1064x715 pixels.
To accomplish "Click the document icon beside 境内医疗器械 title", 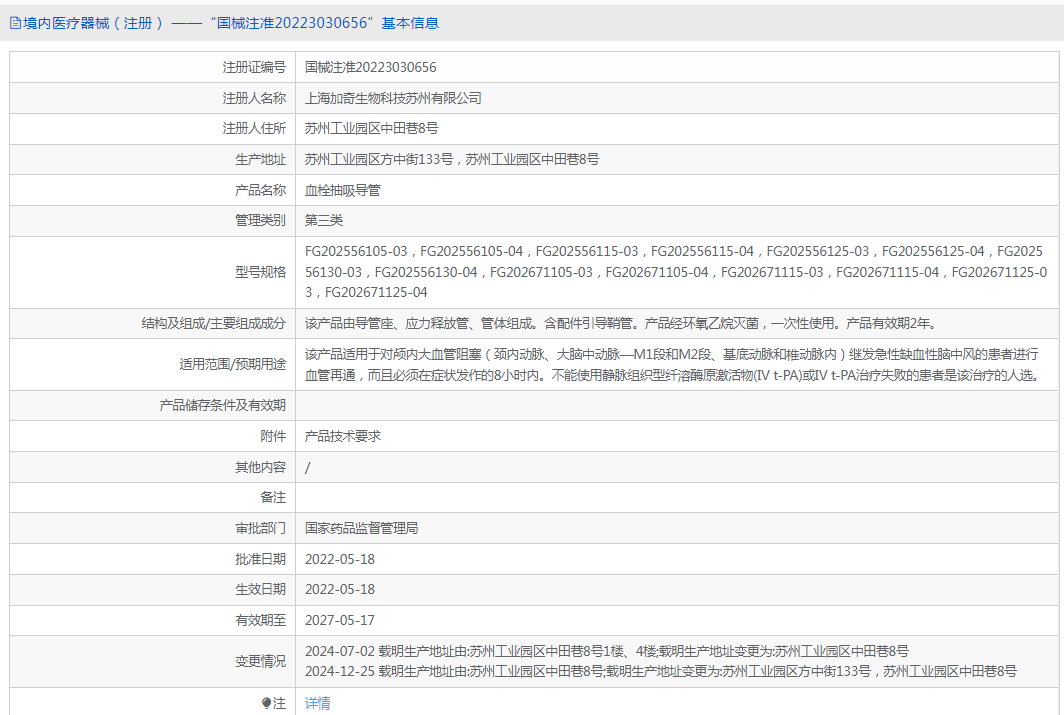I will pyautogui.click(x=15, y=23).
